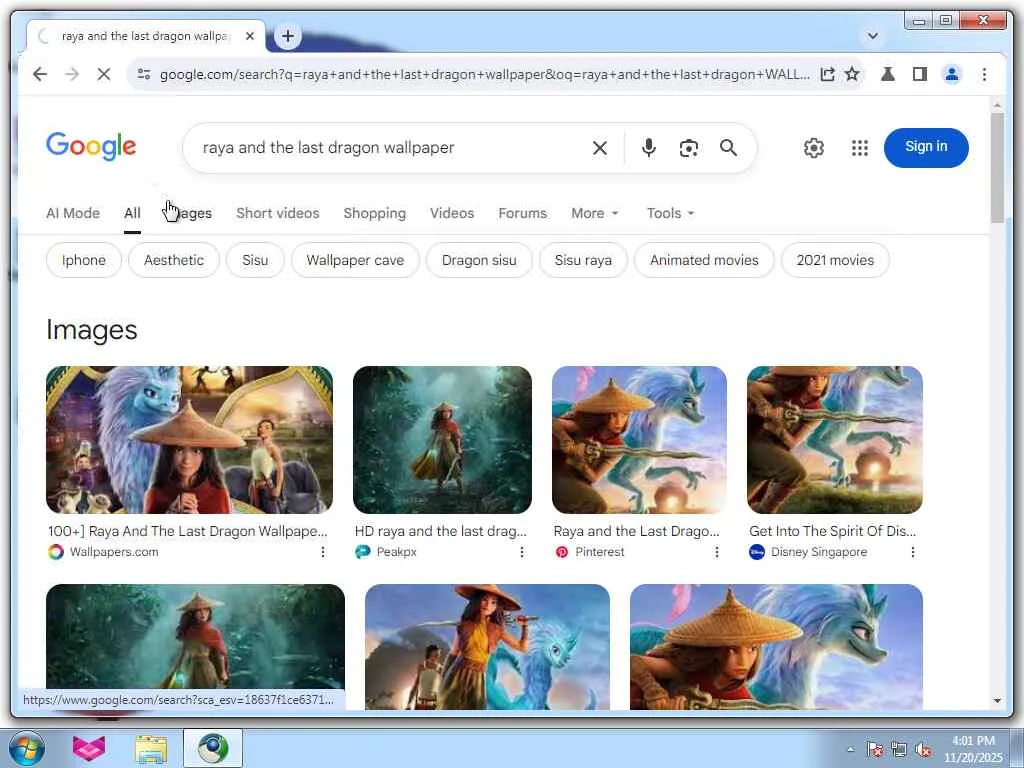Viewport: 1024px width, 768px height.
Task: Open the Peakpx forest image thumbnail
Action: pos(442,440)
